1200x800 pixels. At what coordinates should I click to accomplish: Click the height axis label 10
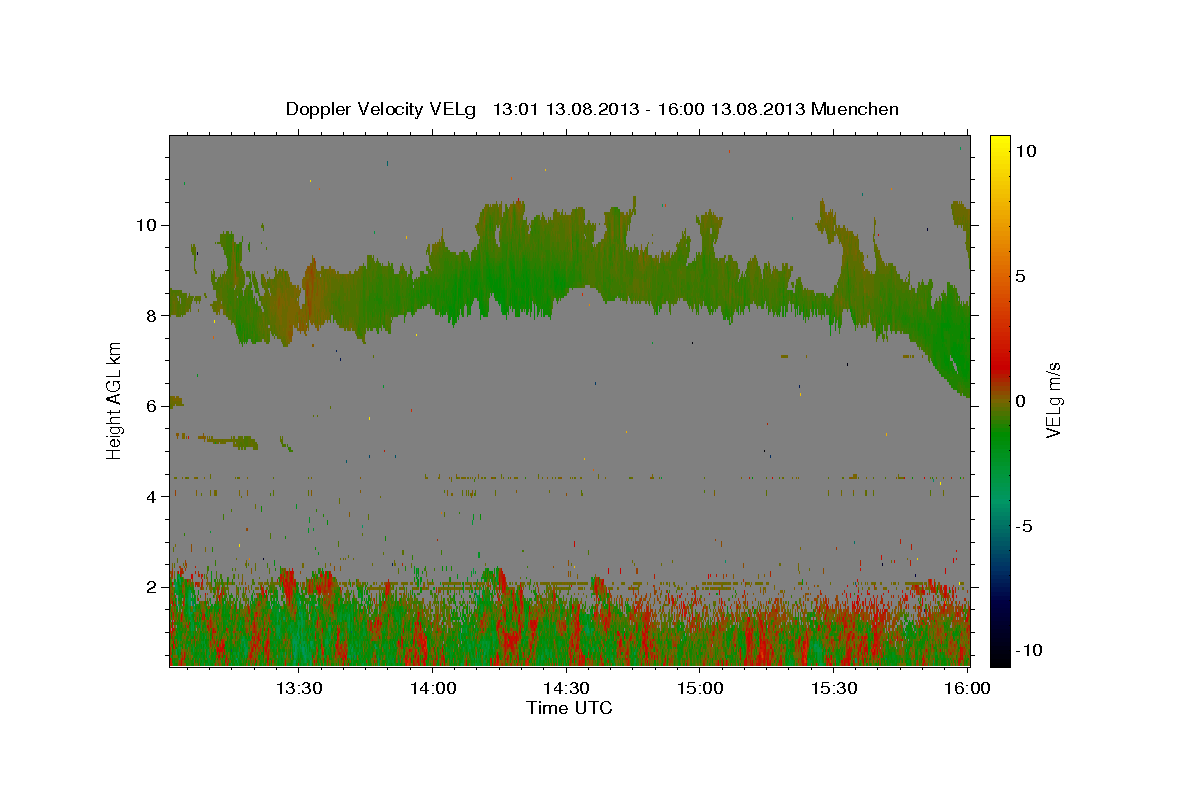146,225
